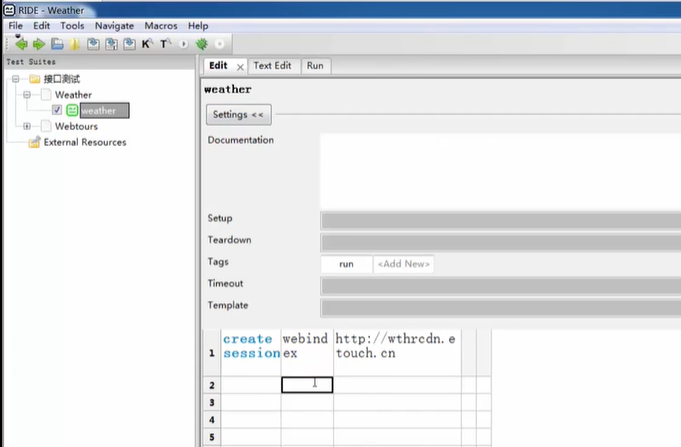681x447 pixels.
Task: Collapse the Weather suite tree node
Action: [27, 95]
